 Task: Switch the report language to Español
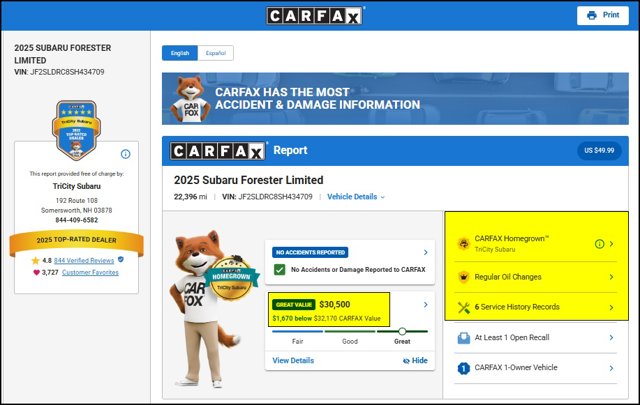pyautogui.click(x=216, y=53)
